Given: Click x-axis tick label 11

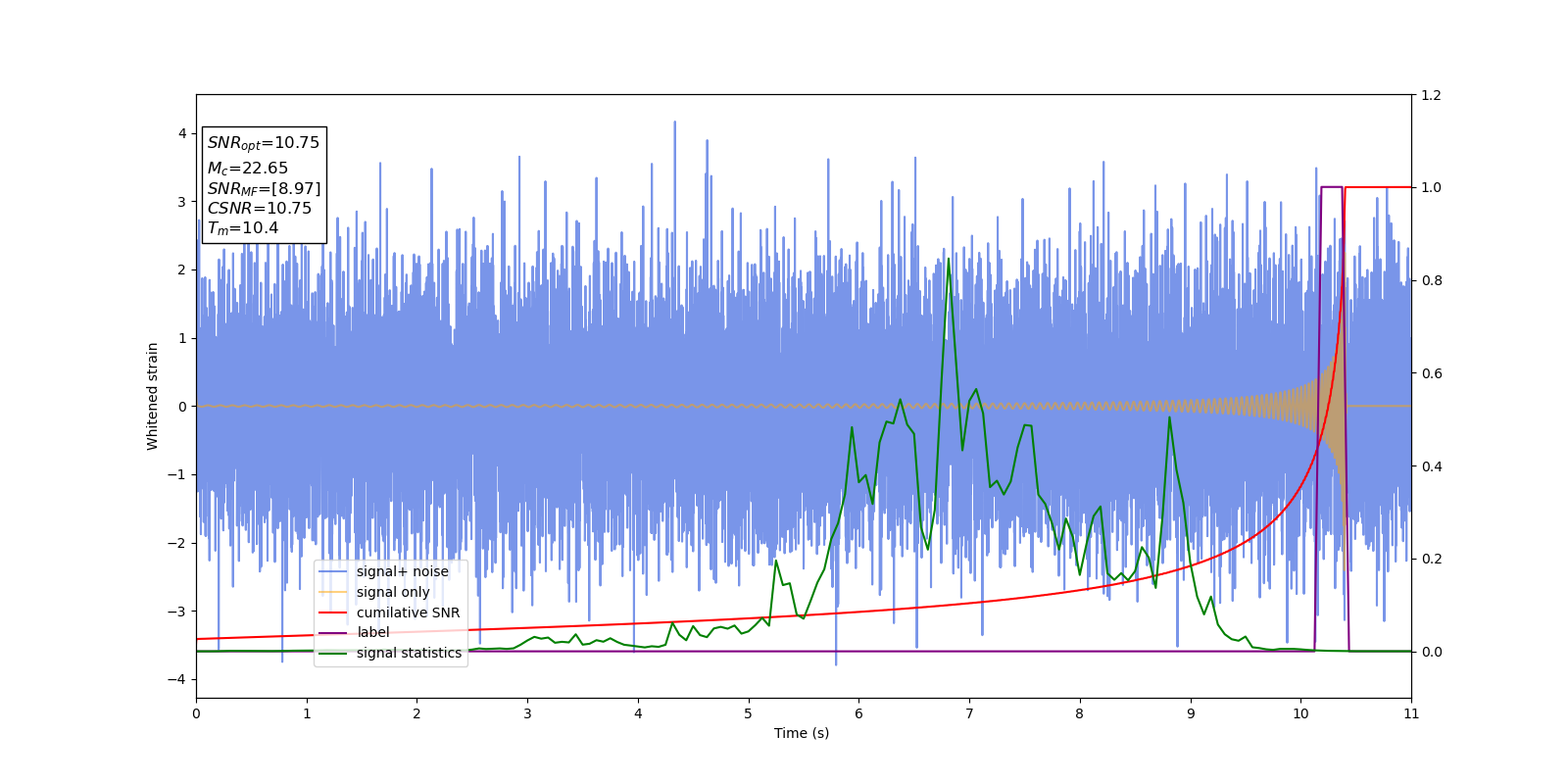Looking at the screenshot, I should tap(1411, 713).
